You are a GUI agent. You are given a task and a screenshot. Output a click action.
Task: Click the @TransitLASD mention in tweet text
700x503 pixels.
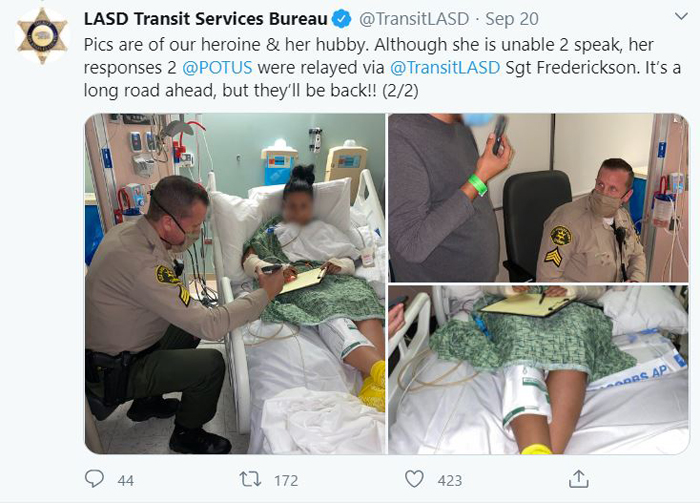pos(445,67)
